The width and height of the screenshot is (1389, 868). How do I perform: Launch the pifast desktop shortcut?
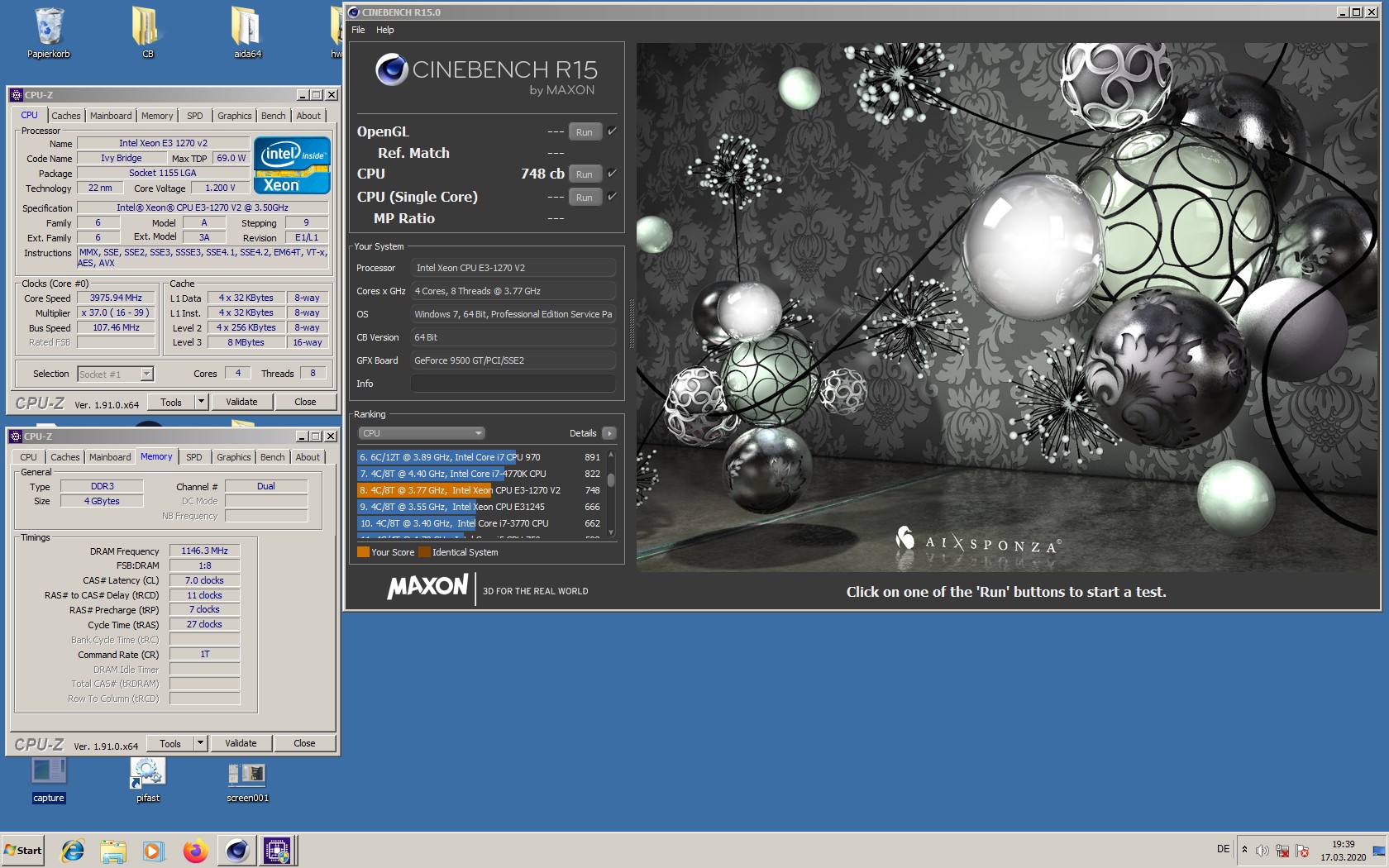coord(148,780)
